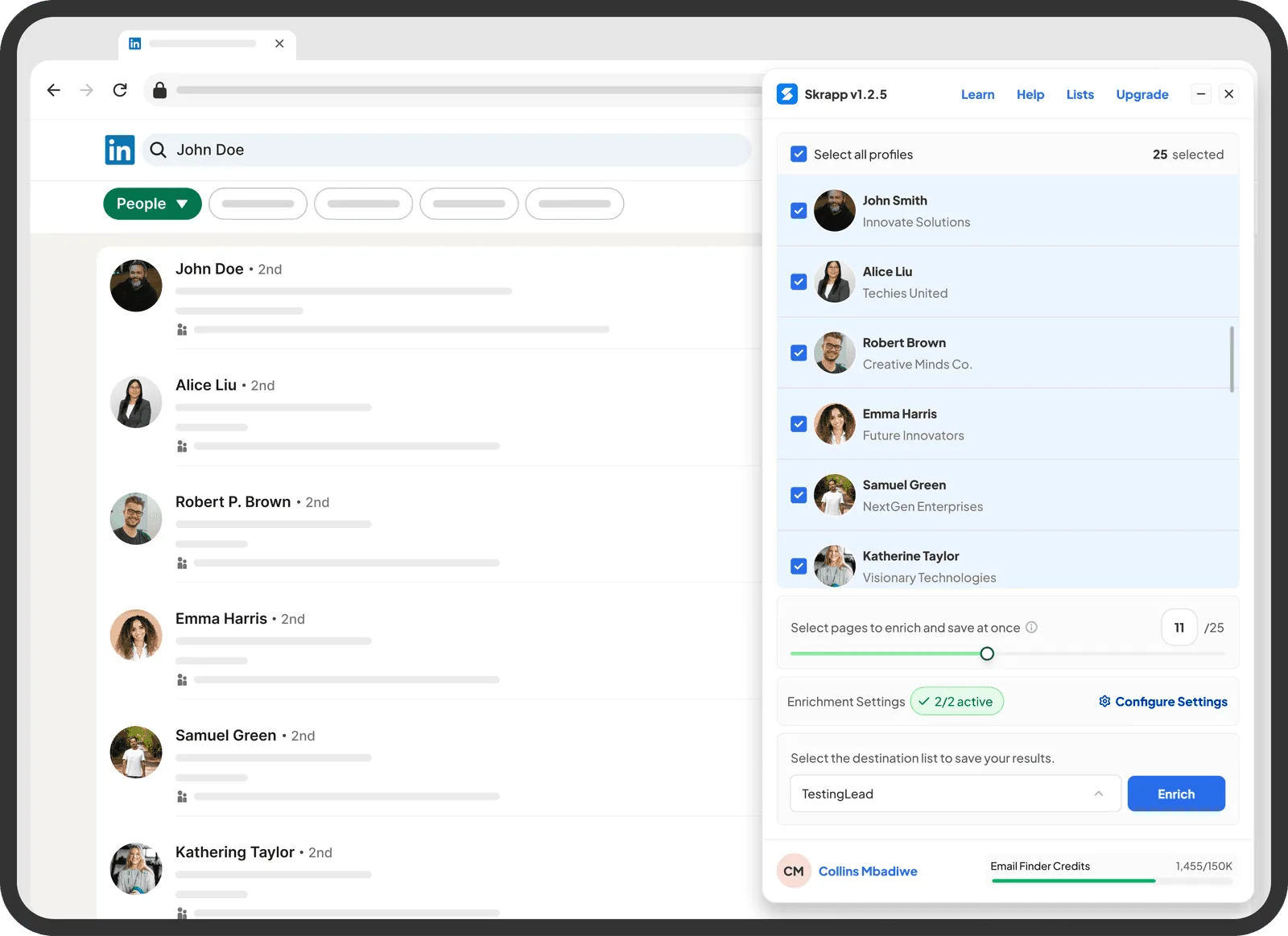1288x936 pixels.
Task: Click the browser back arrow
Action: (x=54, y=90)
